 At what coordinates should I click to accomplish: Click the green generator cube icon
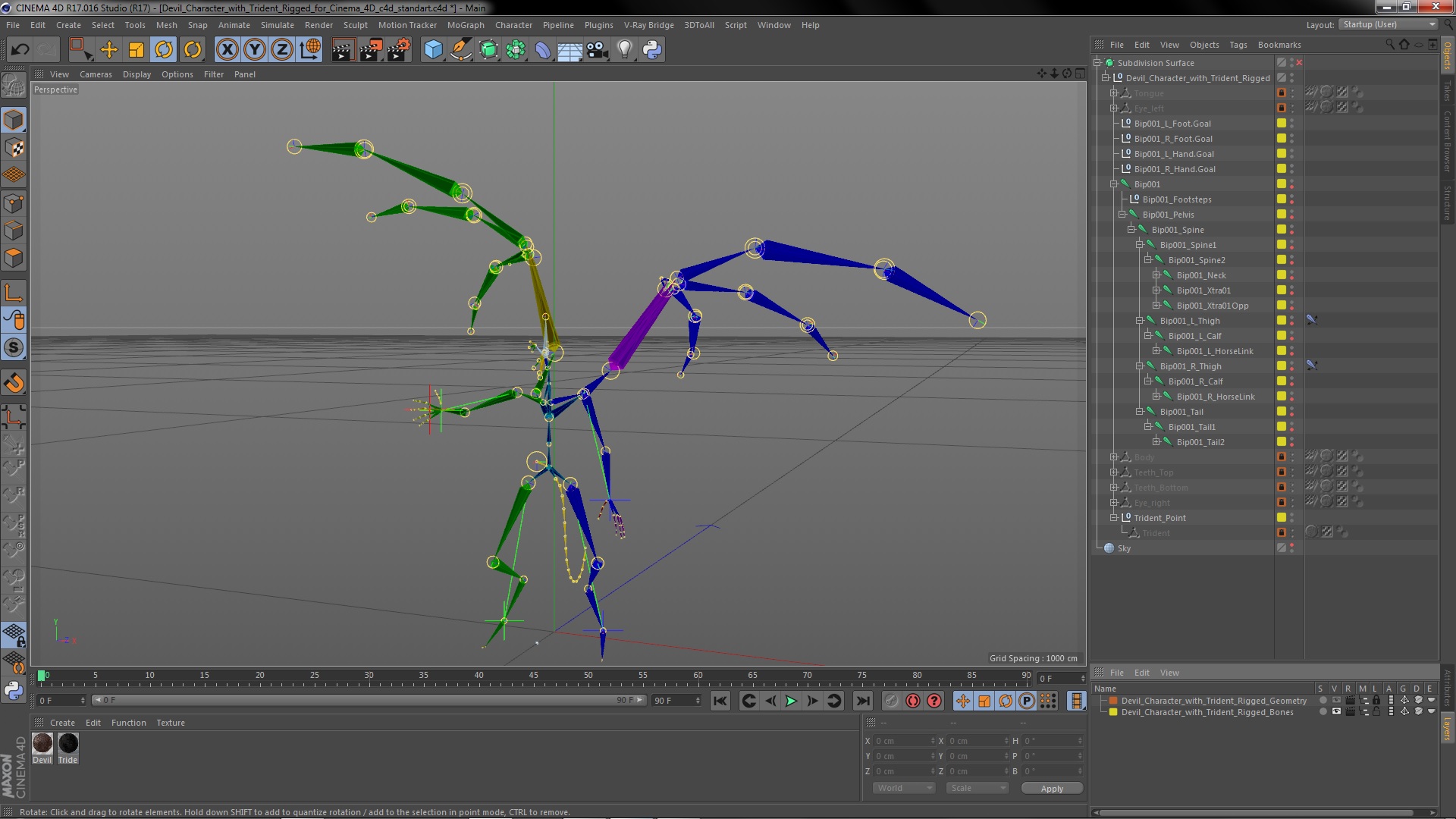click(x=488, y=50)
